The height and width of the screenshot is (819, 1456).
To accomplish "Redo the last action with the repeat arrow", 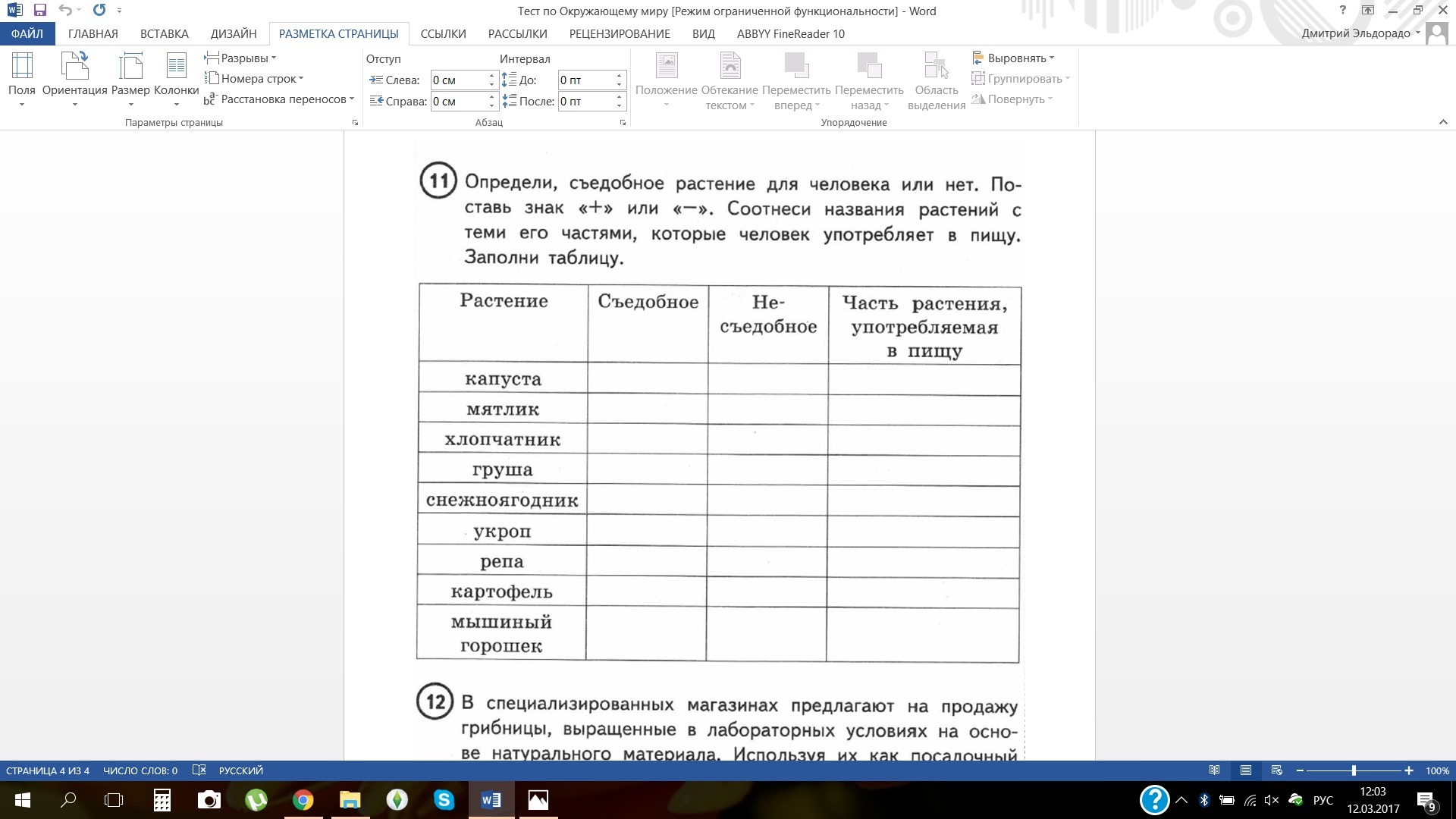I will [99, 11].
